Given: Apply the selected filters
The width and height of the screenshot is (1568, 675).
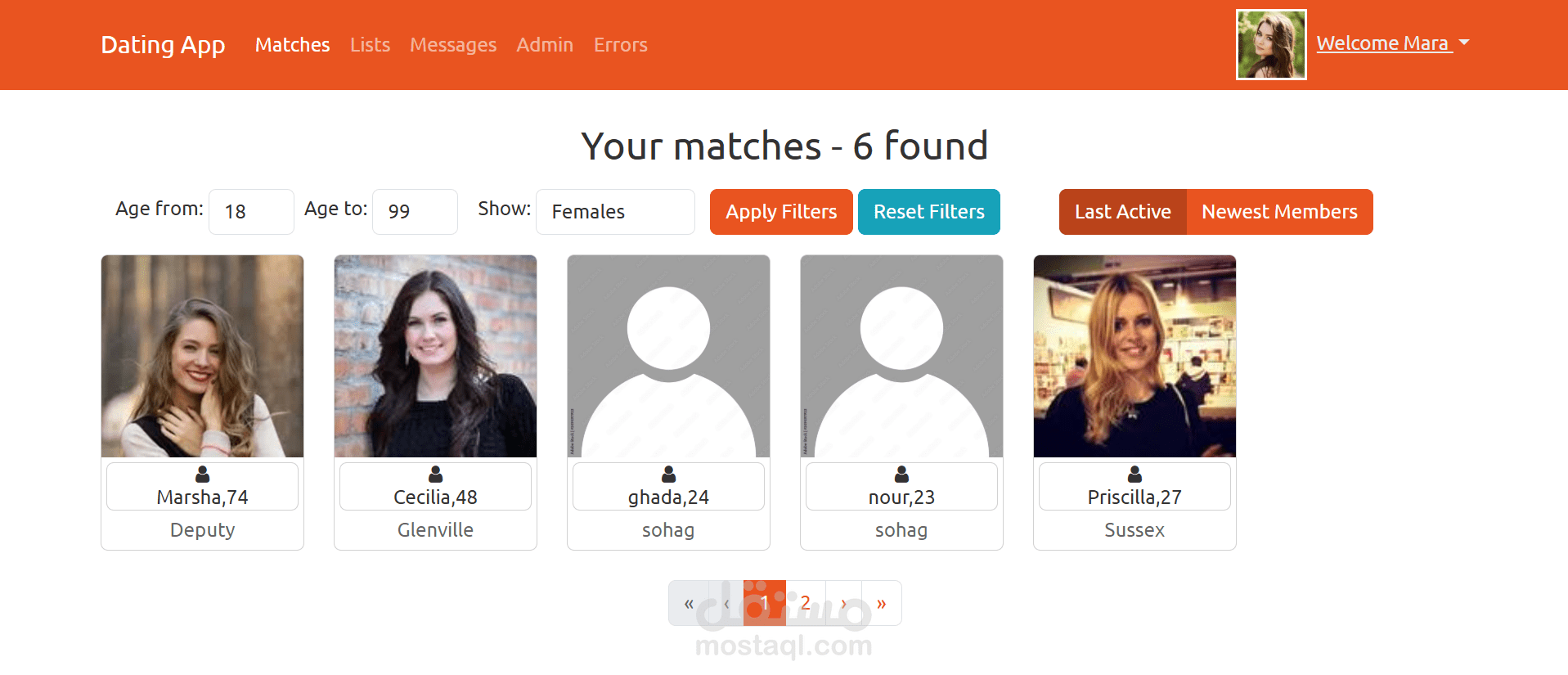Looking at the screenshot, I should click(781, 212).
